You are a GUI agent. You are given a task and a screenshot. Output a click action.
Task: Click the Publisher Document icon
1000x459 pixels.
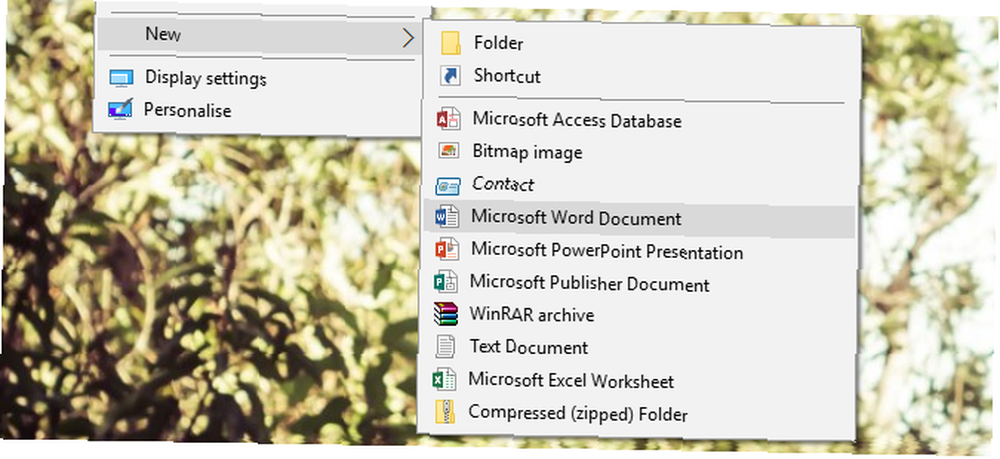[446, 282]
